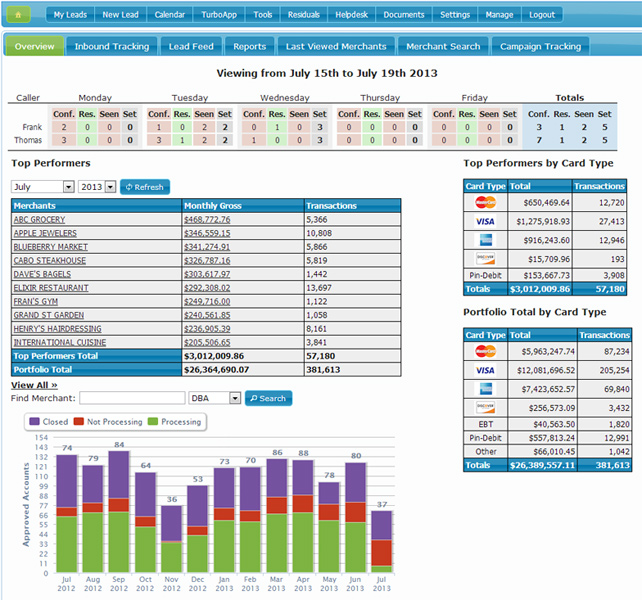This screenshot has width=642, height=600.
Task: Open CABO STEAKHOUSE merchant link
Action: (50, 260)
